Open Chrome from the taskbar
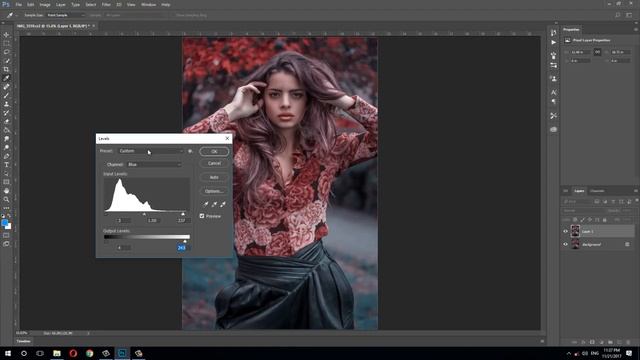640x360 pixels. click(x=89, y=353)
